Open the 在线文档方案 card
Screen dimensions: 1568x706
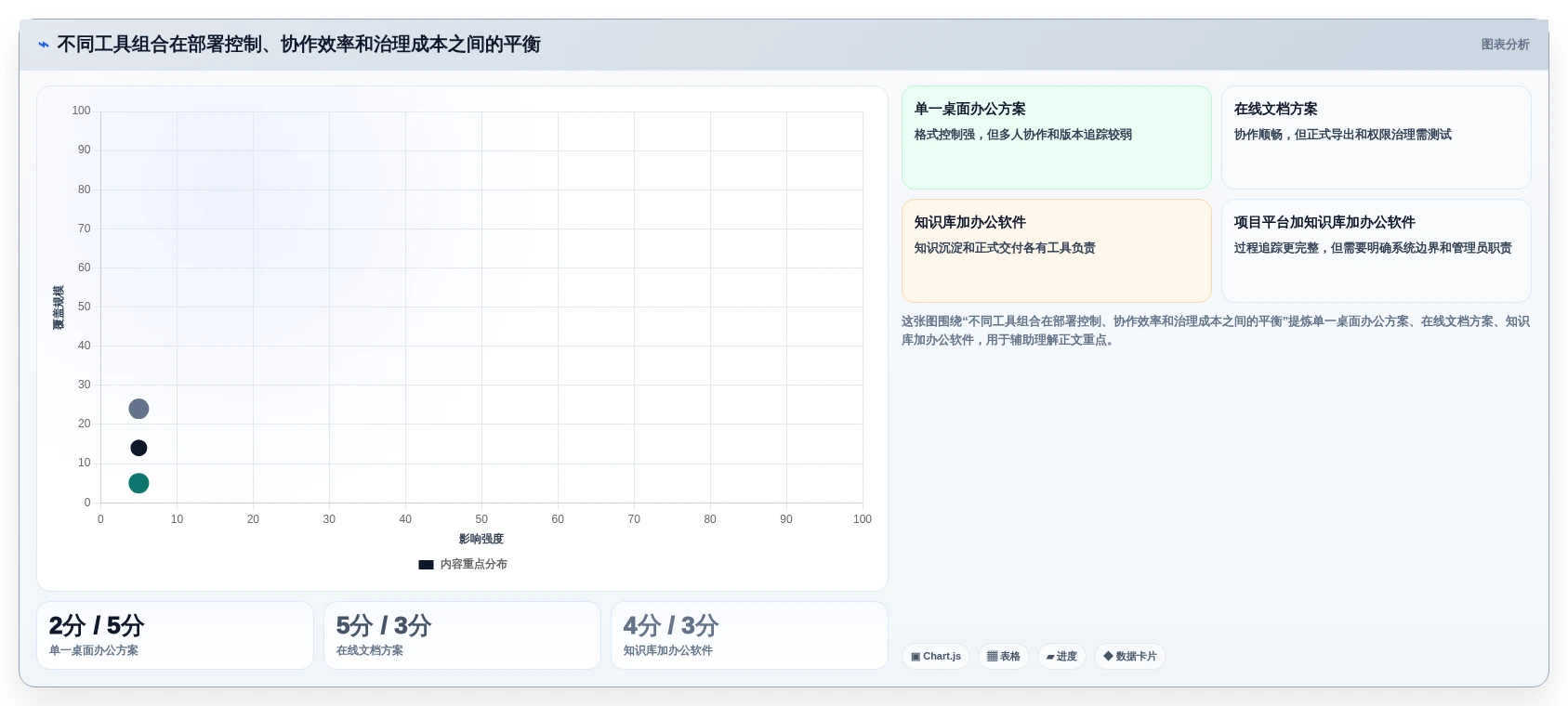(1376, 137)
